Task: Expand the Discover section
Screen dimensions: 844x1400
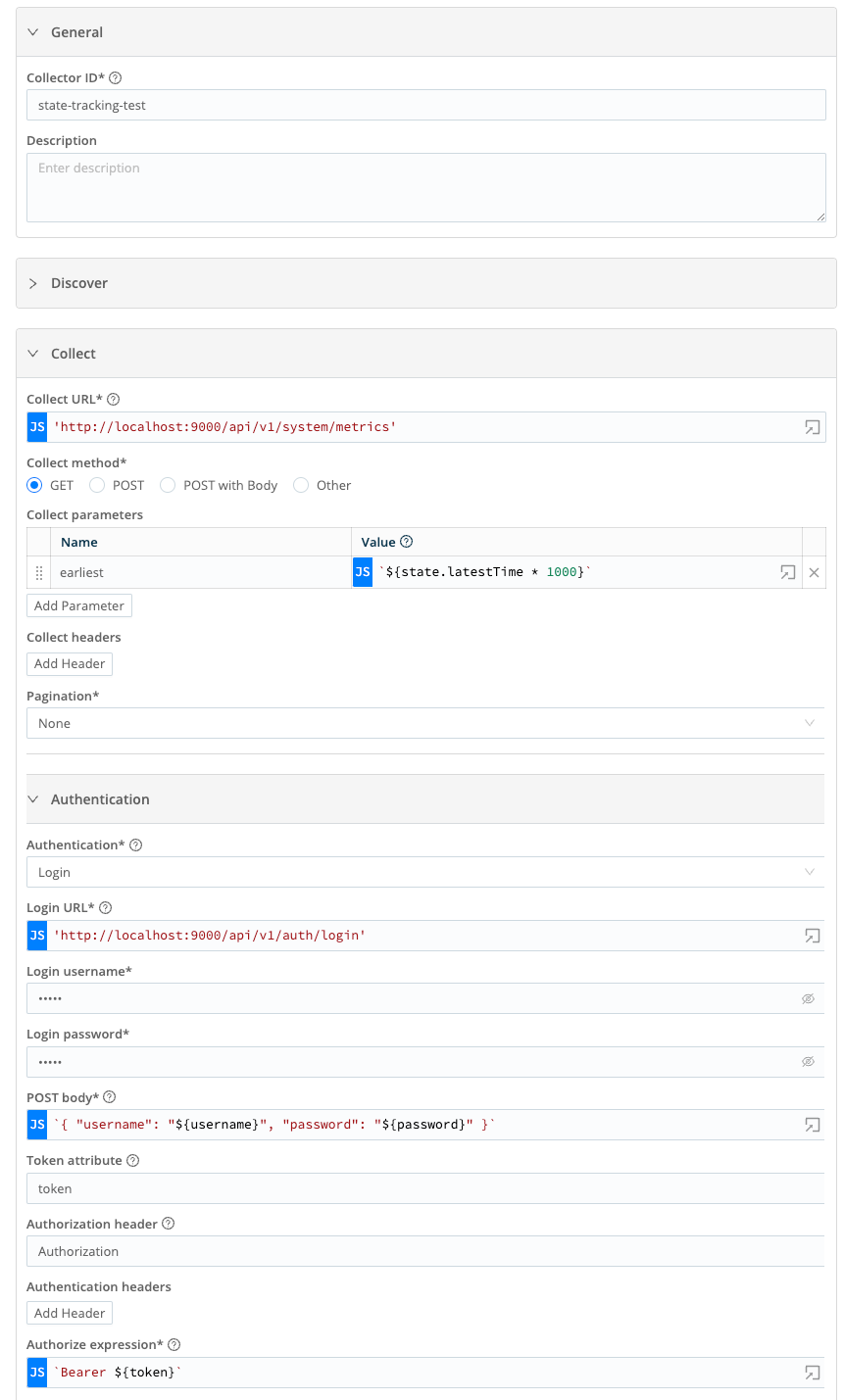Action: (x=34, y=283)
